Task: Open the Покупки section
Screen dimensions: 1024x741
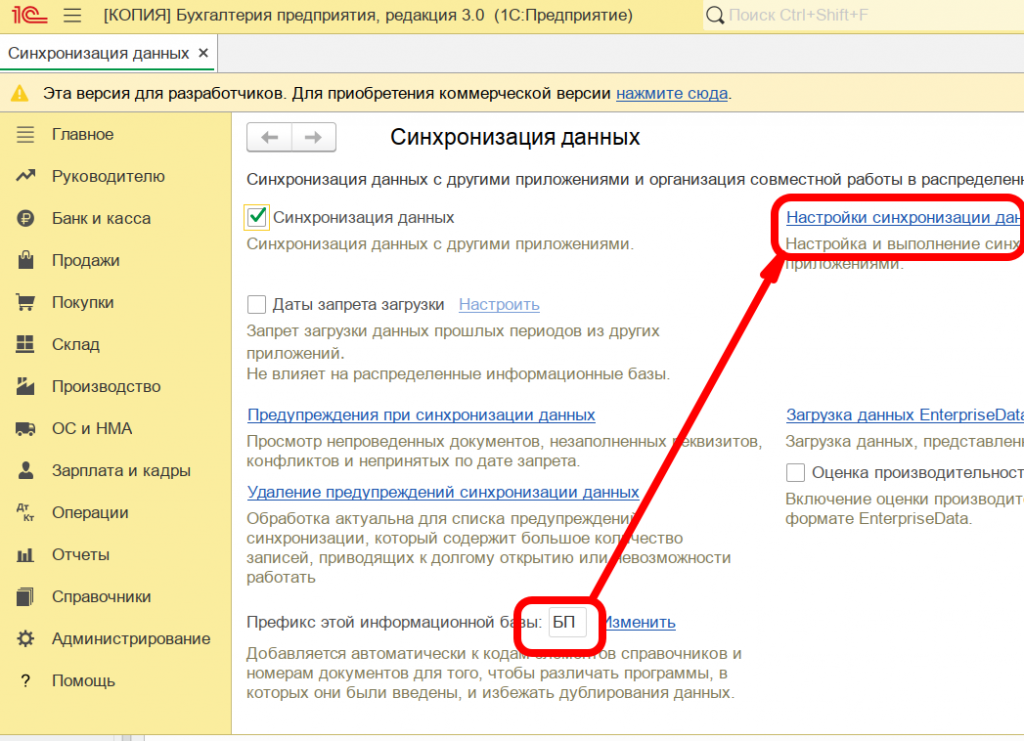Action: tap(83, 302)
